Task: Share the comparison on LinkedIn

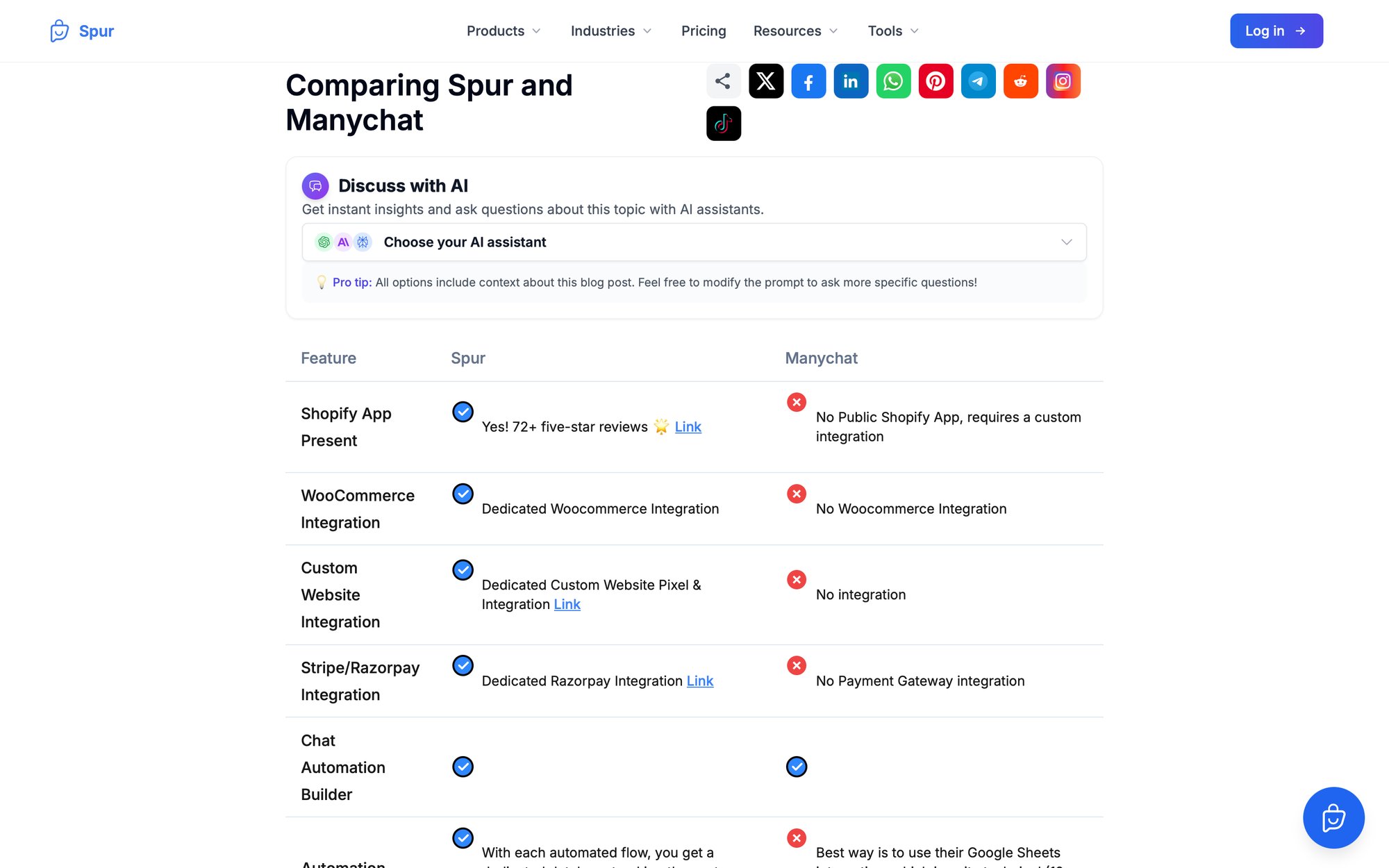Action: click(x=851, y=81)
